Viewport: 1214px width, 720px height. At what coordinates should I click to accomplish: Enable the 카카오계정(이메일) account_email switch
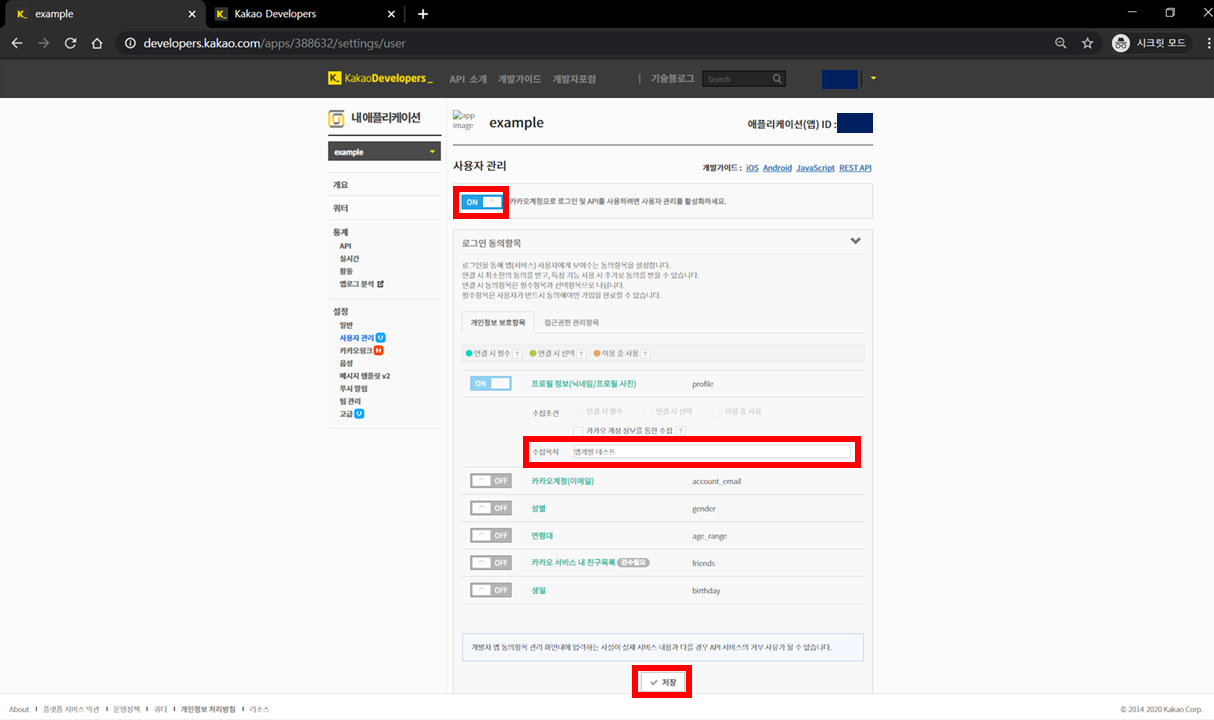[x=491, y=481]
